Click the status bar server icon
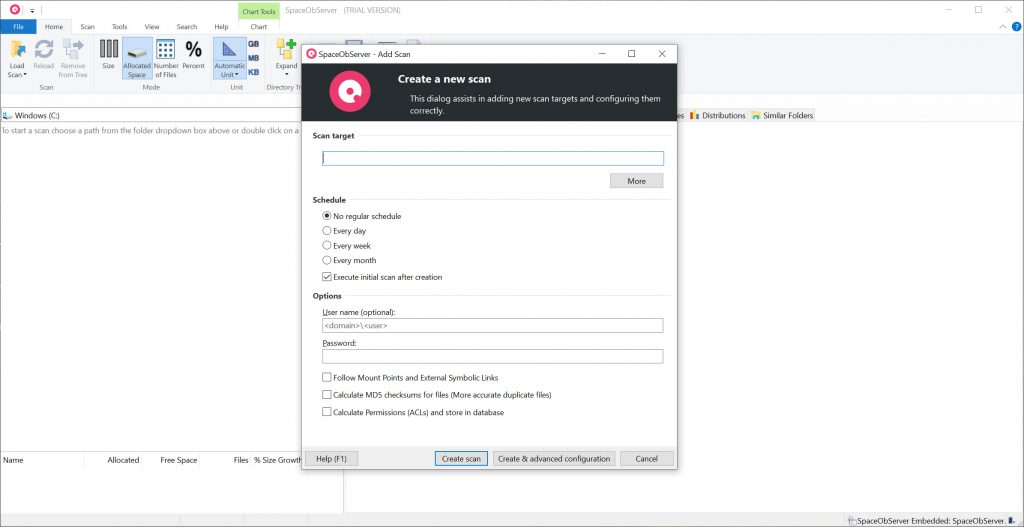The height and width of the screenshot is (527, 1024). point(1011,520)
